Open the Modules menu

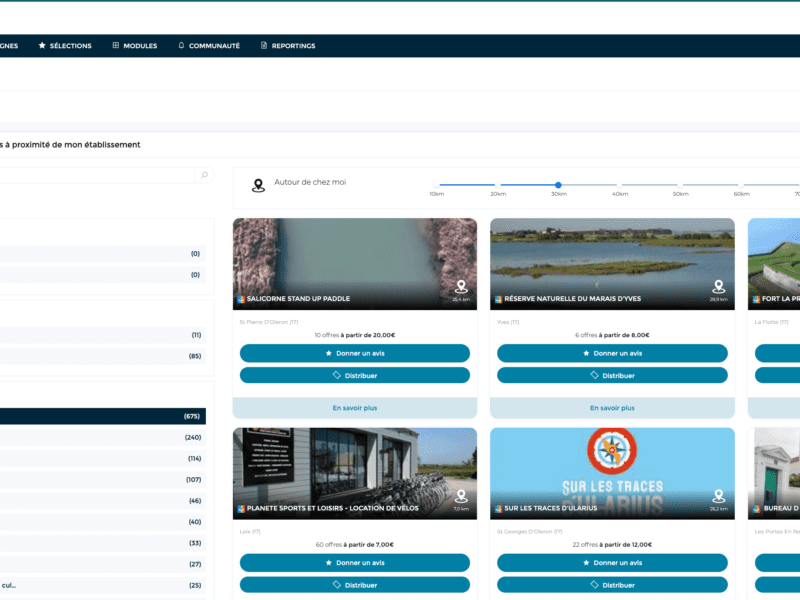(x=135, y=46)
